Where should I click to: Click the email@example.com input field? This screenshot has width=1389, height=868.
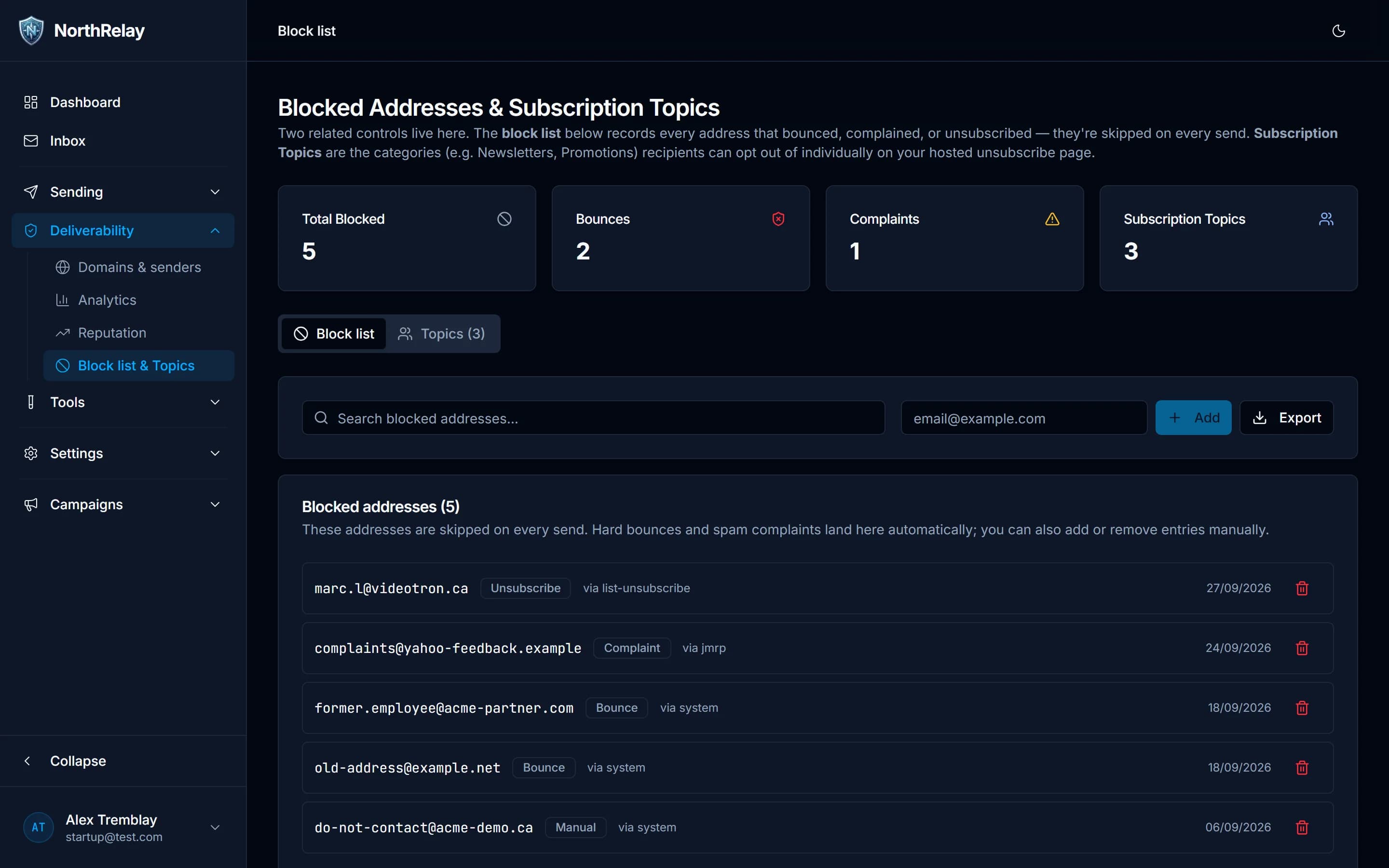pyautogui.click(x=1024, y=417)
